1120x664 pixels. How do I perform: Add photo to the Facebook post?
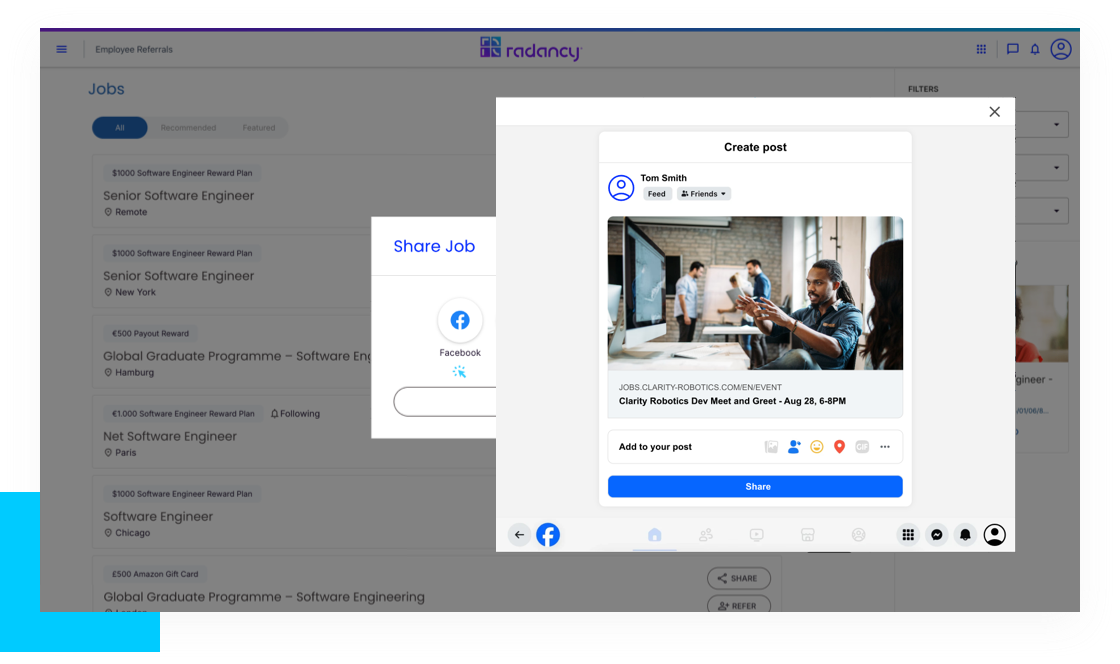(x=771, y=447)
